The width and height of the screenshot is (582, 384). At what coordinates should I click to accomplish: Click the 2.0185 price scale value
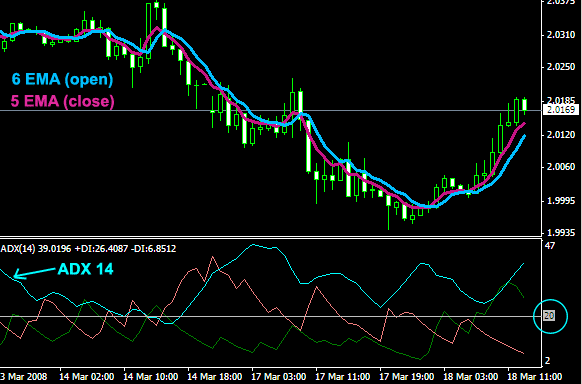(561, 100)
